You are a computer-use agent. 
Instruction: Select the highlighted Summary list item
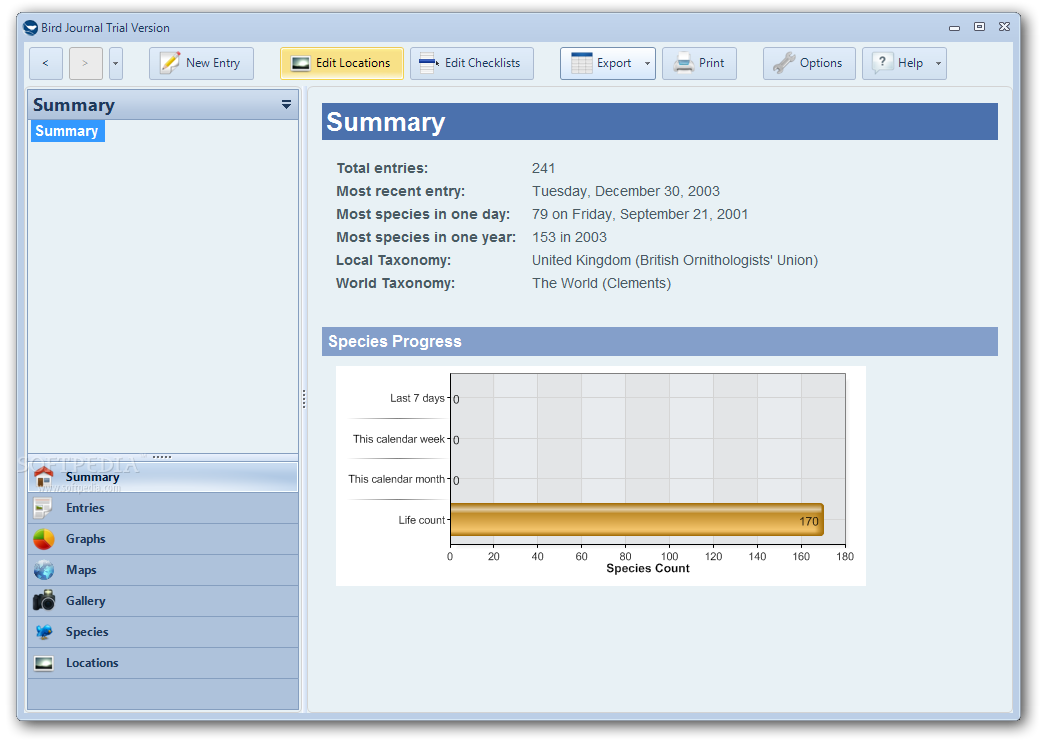(x=67, y=131)
